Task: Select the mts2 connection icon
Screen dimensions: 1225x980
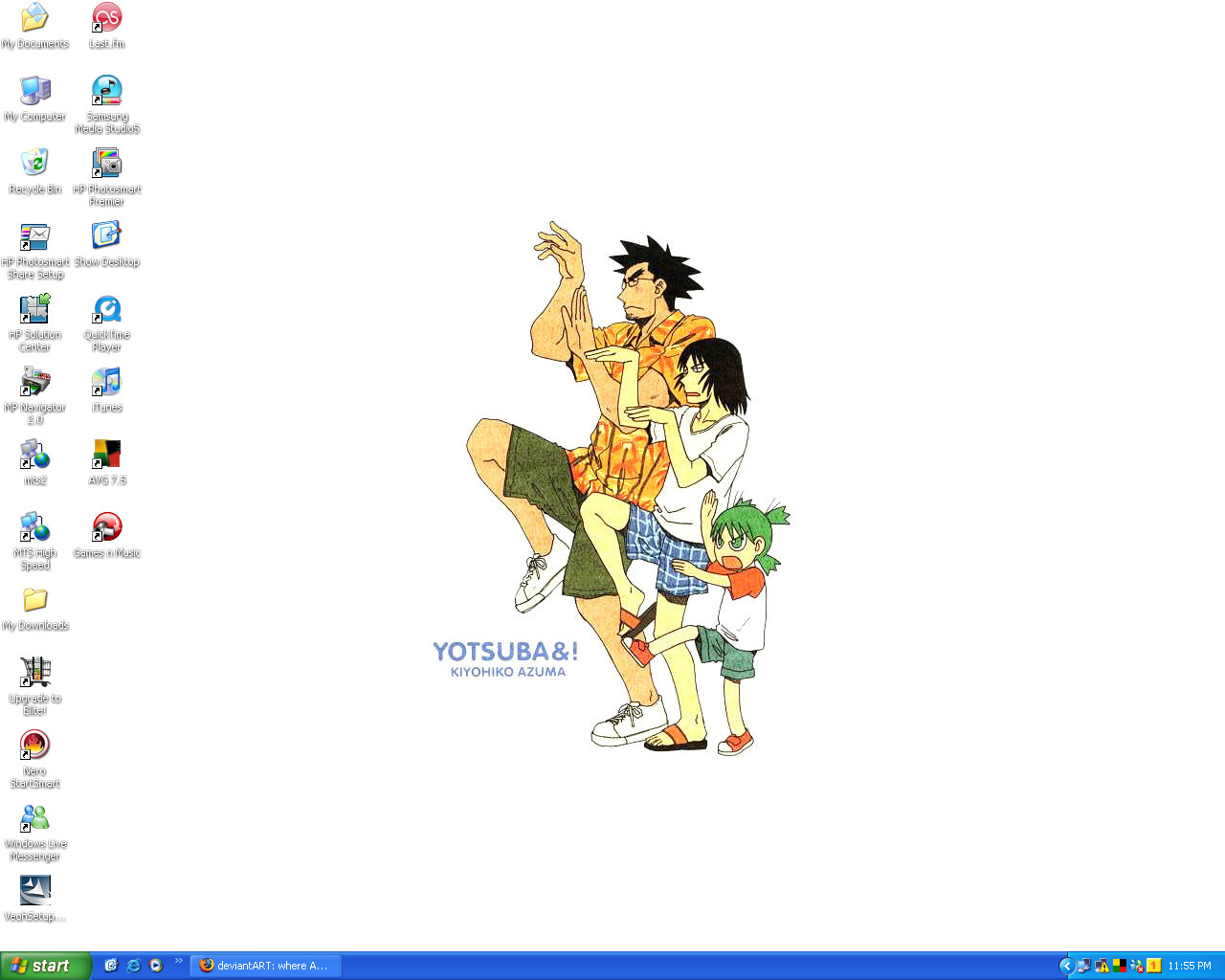Action: [35, 461]
